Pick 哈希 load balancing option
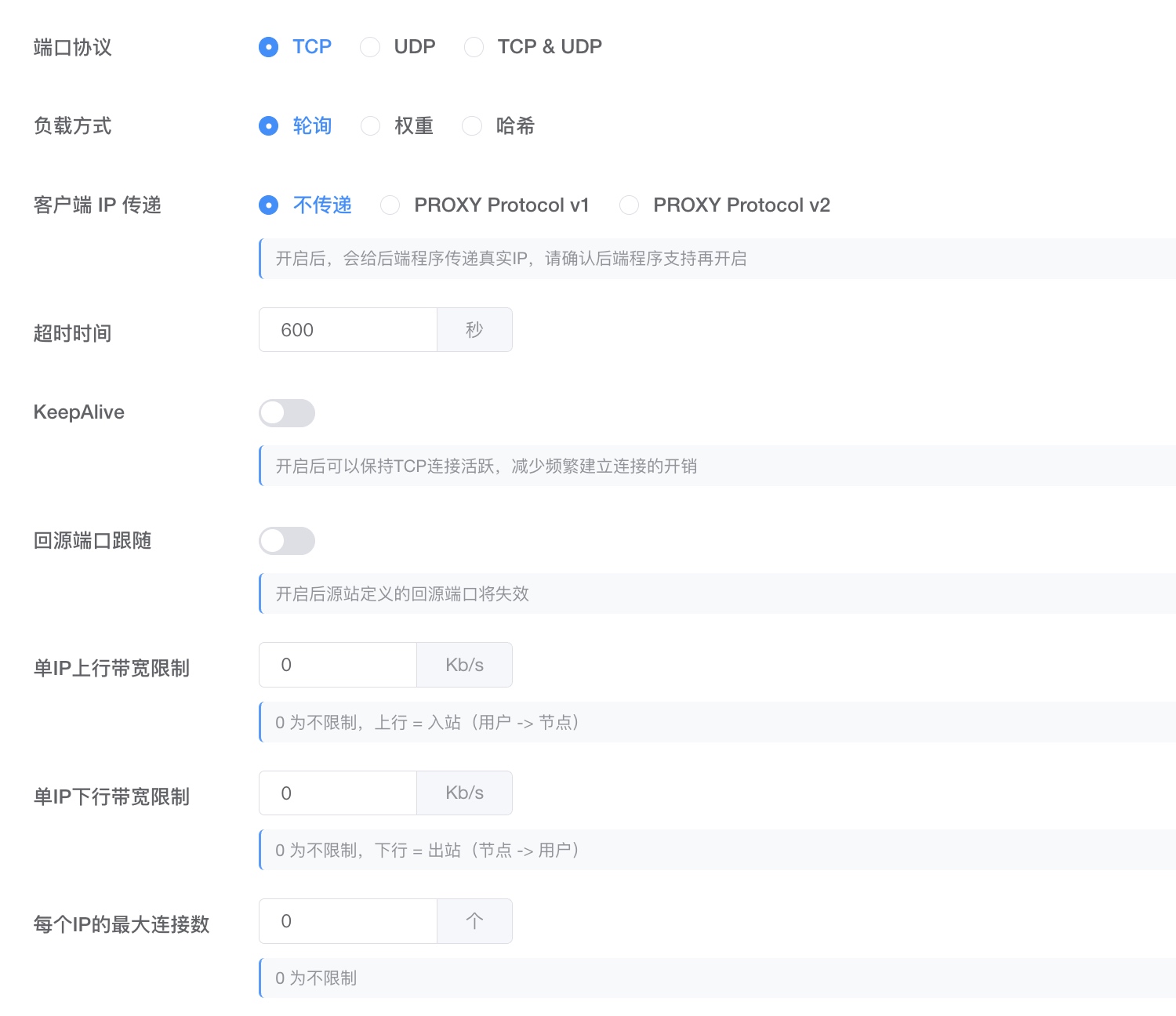The image size is (1176, 1016). pos(472,126)
